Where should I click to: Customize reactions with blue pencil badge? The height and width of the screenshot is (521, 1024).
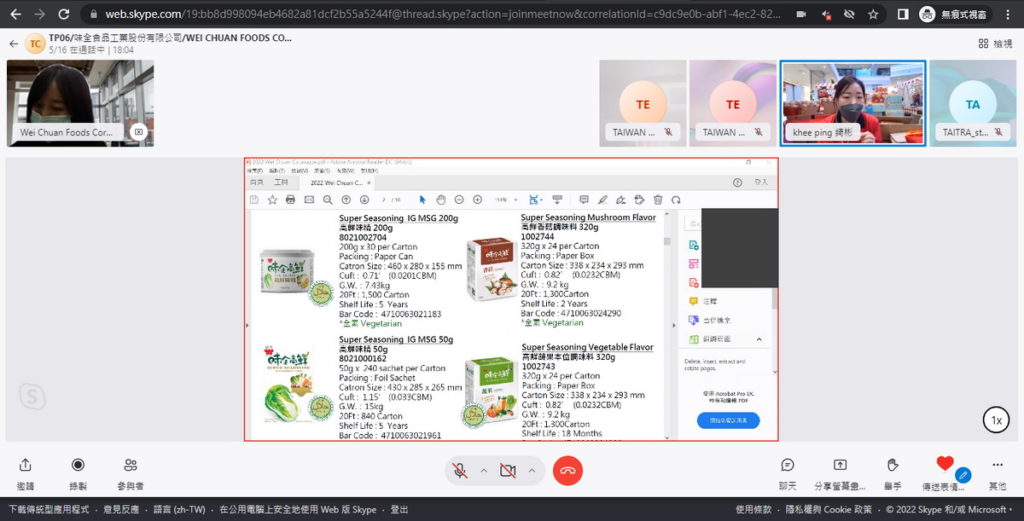[962, 475]
